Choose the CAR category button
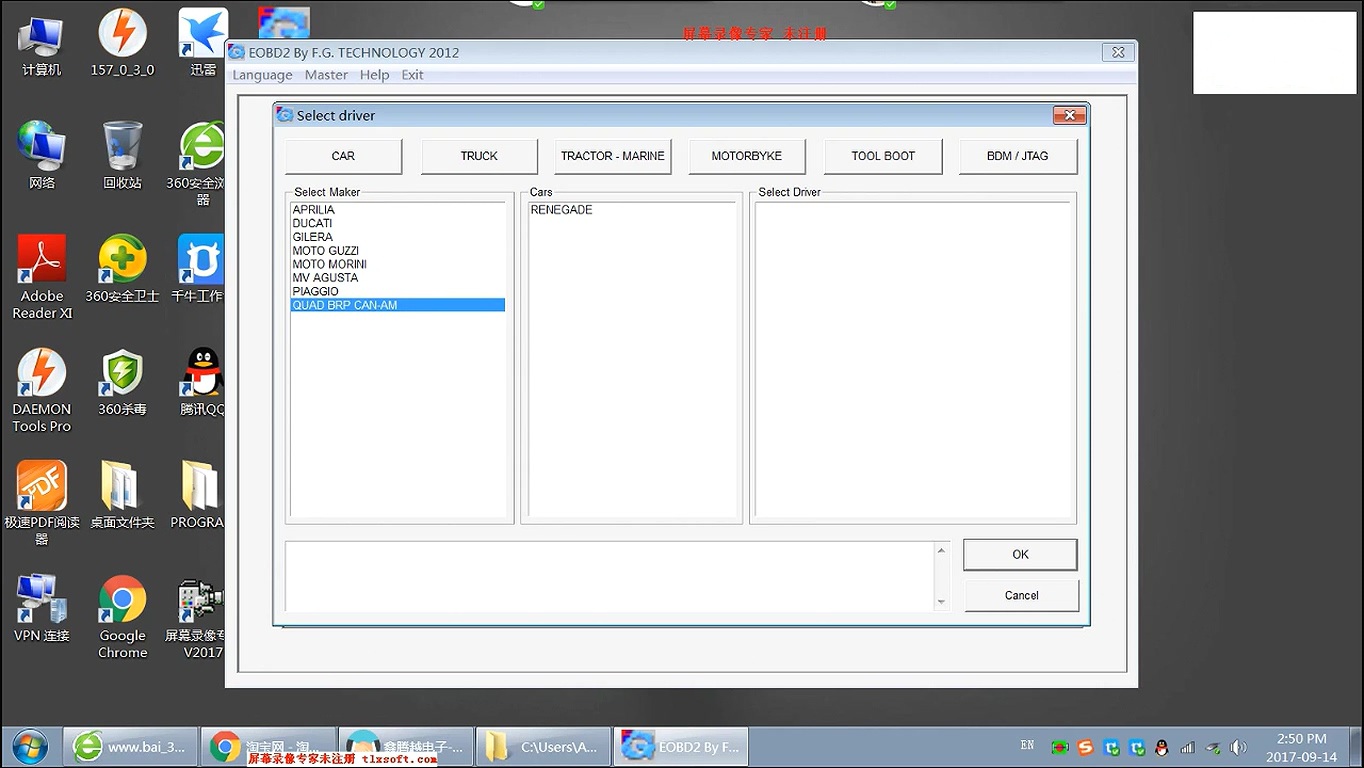Viewport: 1364px width, 768px height. 343,156
